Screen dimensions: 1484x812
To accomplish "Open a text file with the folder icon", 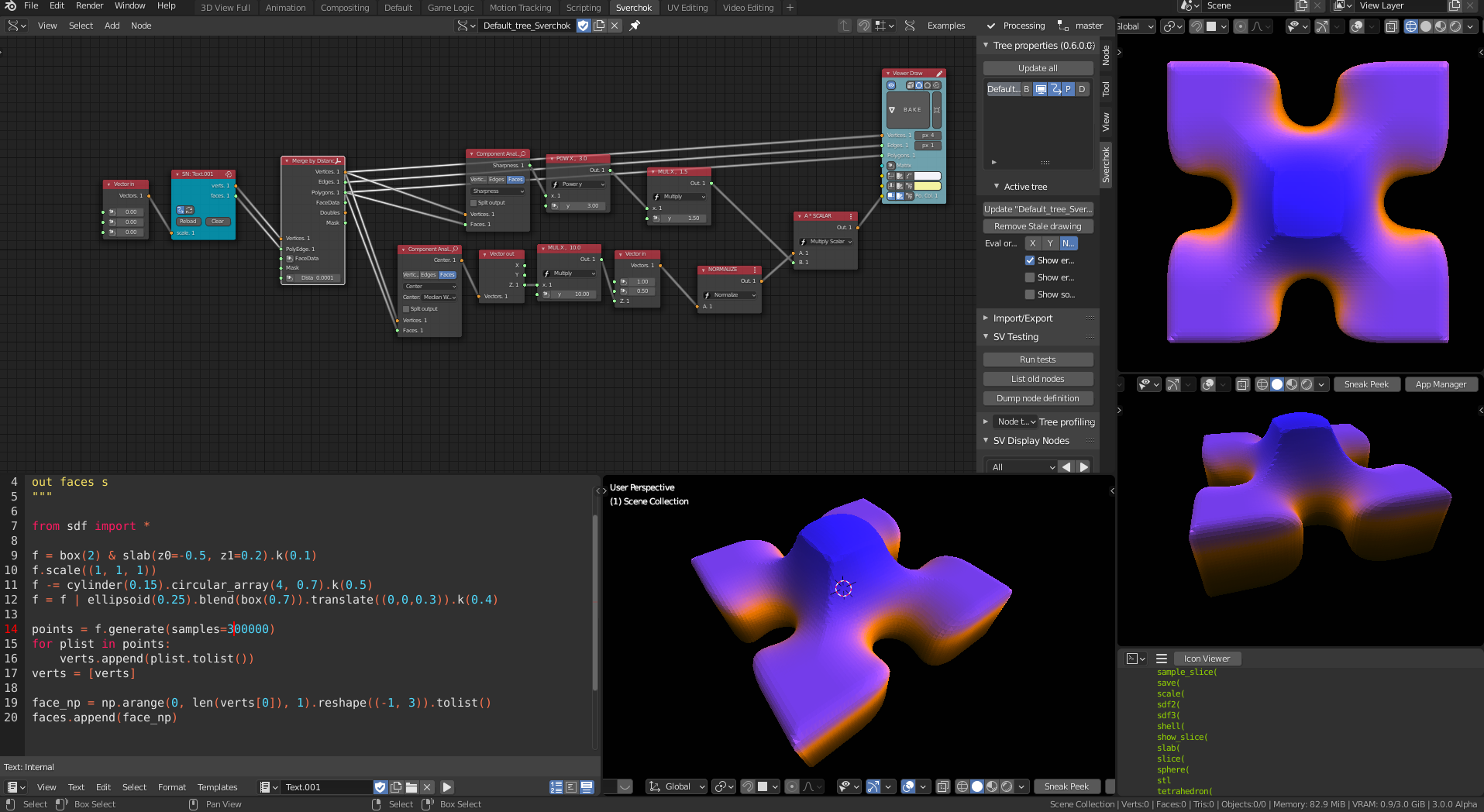I will pyautogui.click(x=411, y=786).
